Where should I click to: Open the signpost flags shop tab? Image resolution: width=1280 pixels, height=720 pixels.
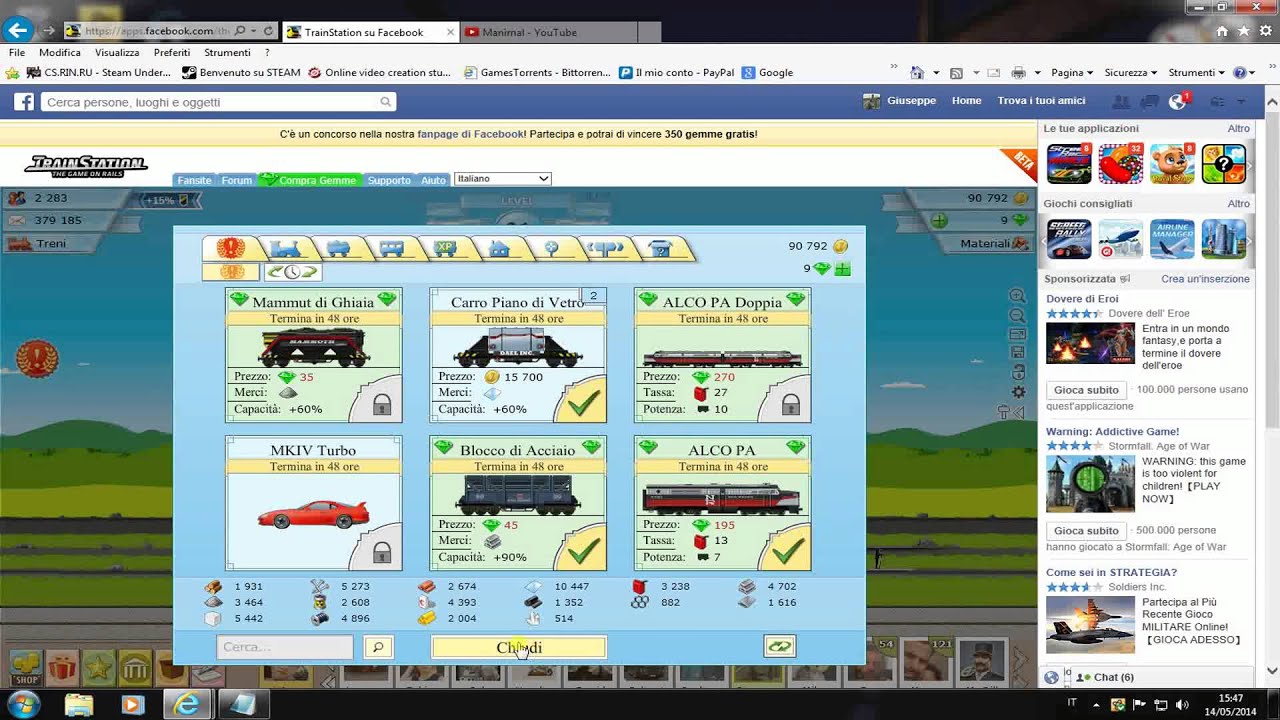(x=606, y=248)
